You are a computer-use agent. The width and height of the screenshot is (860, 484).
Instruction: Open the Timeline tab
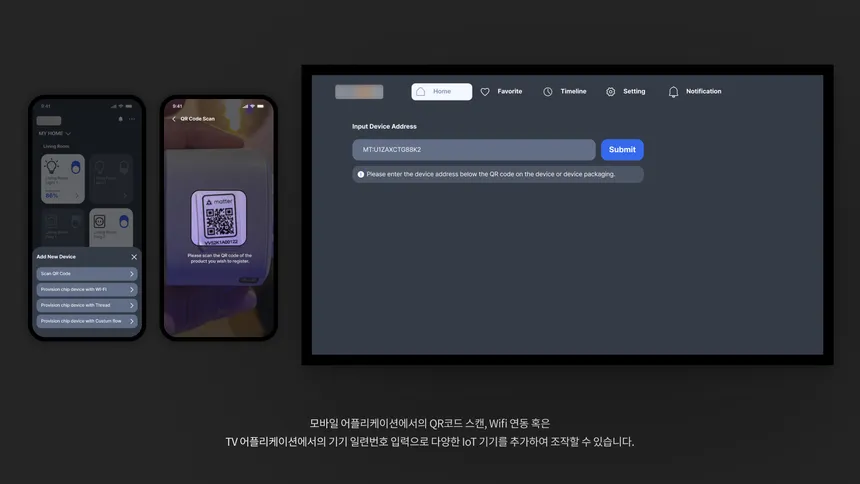tap(565, 92)
